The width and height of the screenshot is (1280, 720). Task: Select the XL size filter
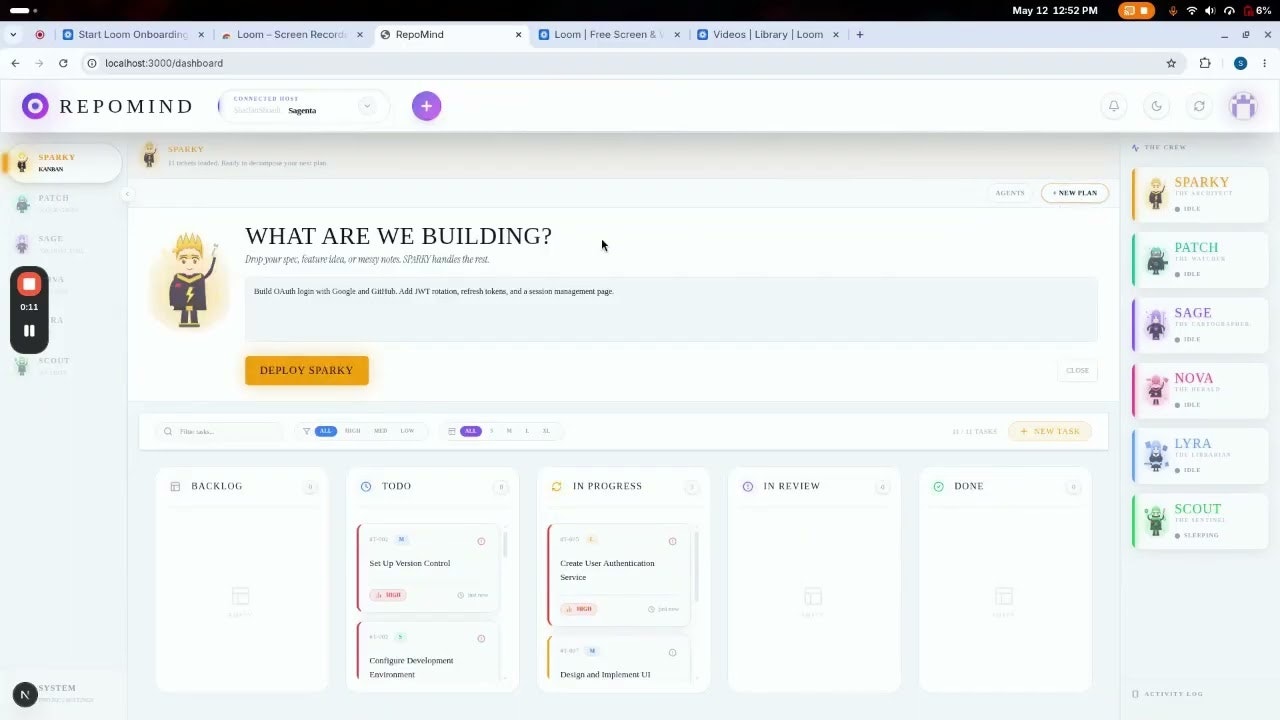point(546,431)
